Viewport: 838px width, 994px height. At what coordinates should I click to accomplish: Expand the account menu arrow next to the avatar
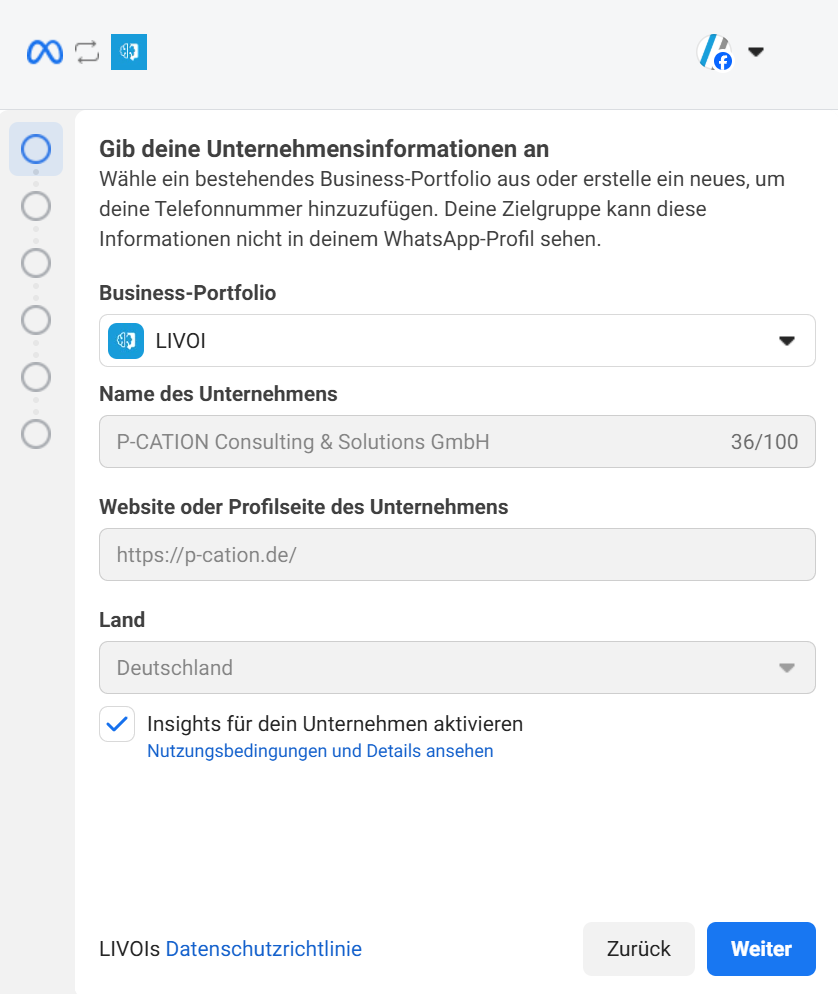(756, 51)
